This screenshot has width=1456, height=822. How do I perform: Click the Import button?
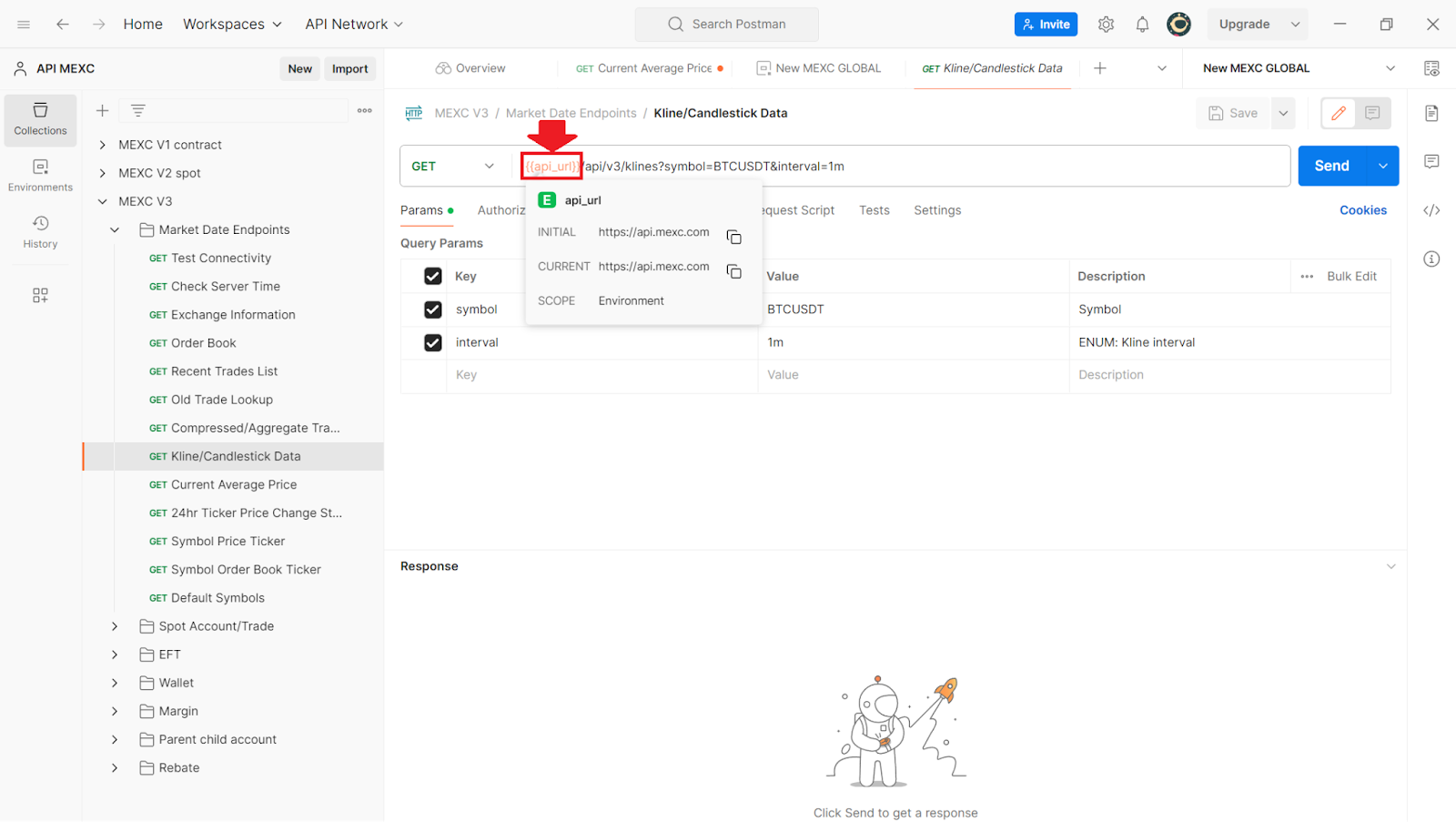point(349,68)
